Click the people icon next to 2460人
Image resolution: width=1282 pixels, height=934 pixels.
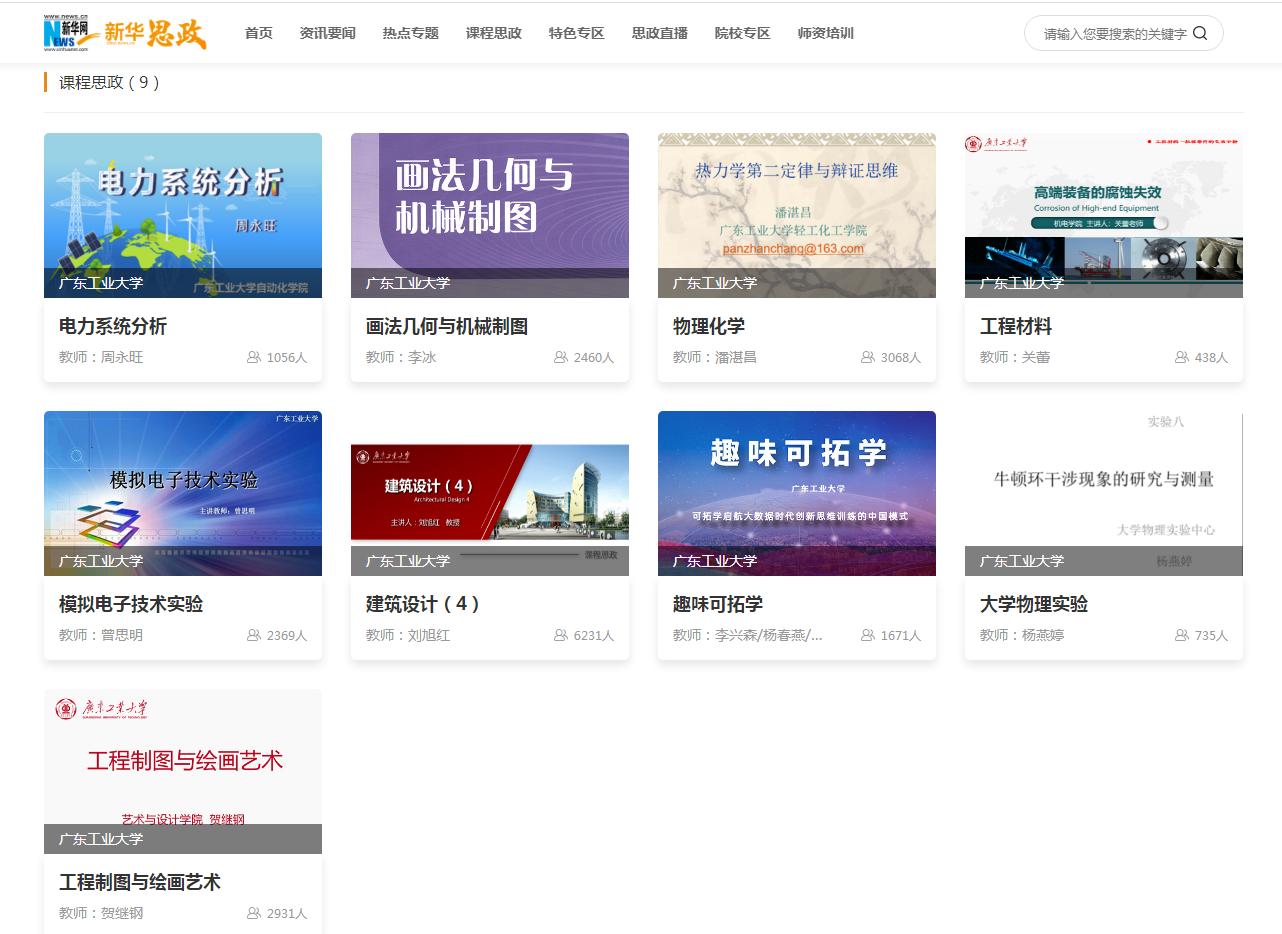tap(561, 357)
